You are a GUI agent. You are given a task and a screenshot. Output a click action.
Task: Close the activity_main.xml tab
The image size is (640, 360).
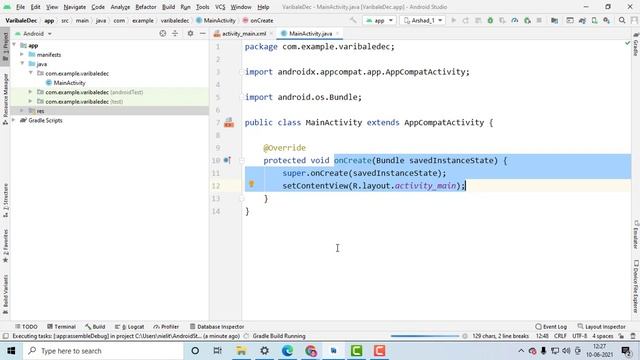[271, 33]
